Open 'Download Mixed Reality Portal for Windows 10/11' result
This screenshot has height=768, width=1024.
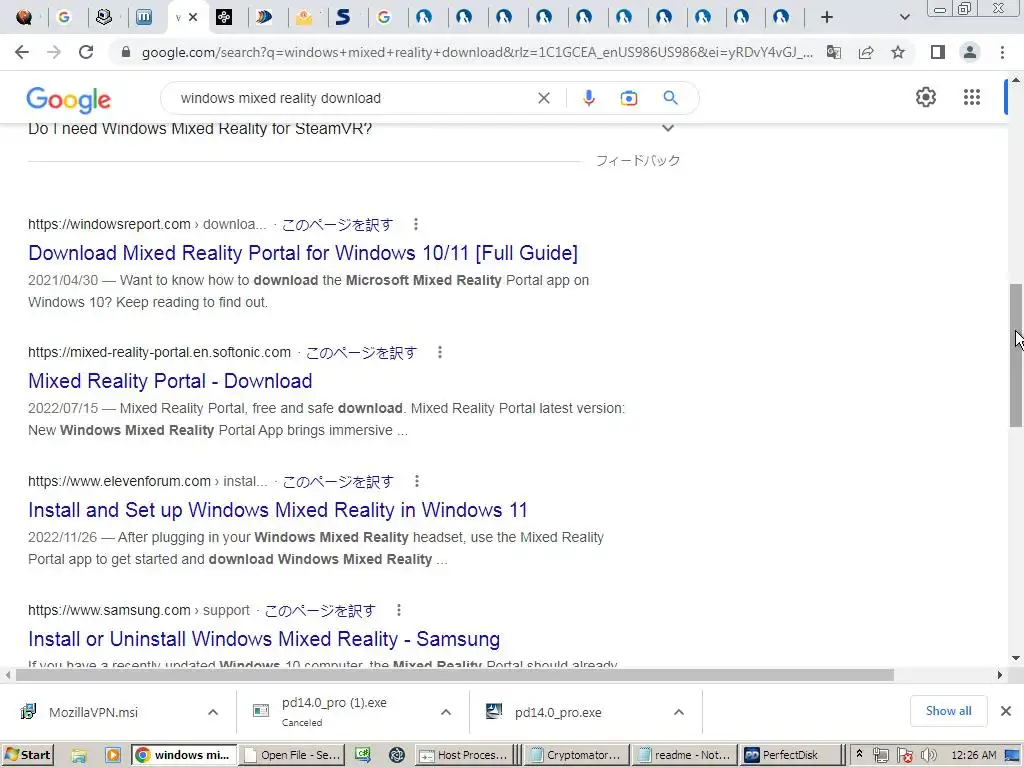tap(303, 253)
